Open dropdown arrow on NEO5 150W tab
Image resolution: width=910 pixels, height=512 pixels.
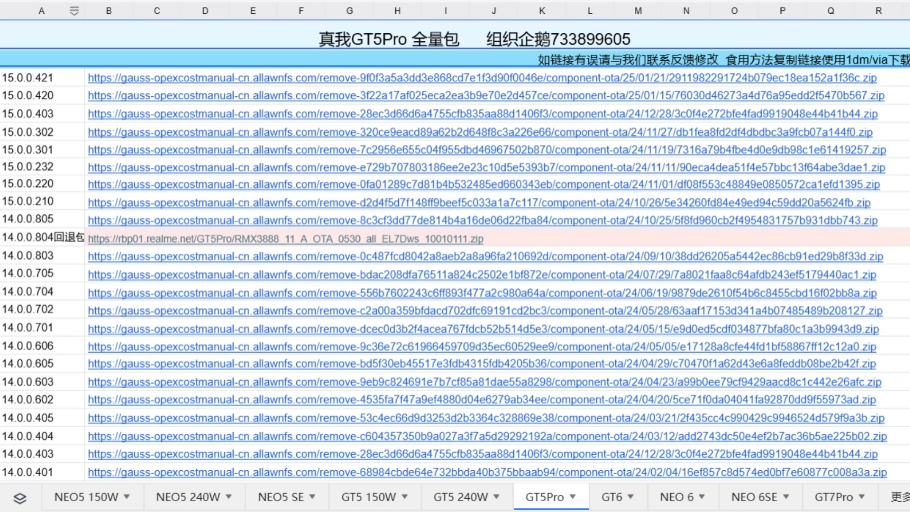pos(127,497)
